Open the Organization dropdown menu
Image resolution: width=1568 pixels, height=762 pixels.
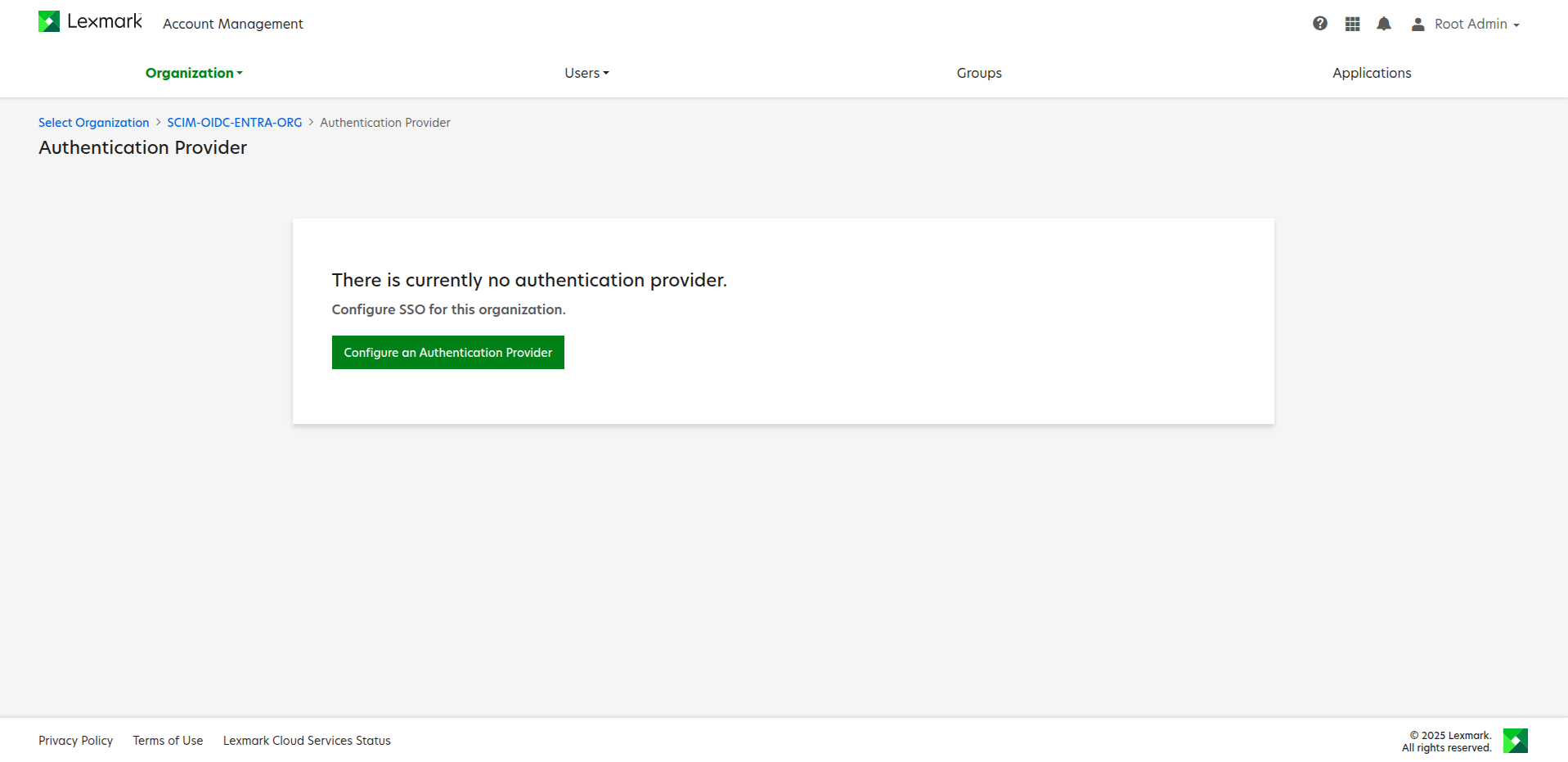(x=194, y=73)
